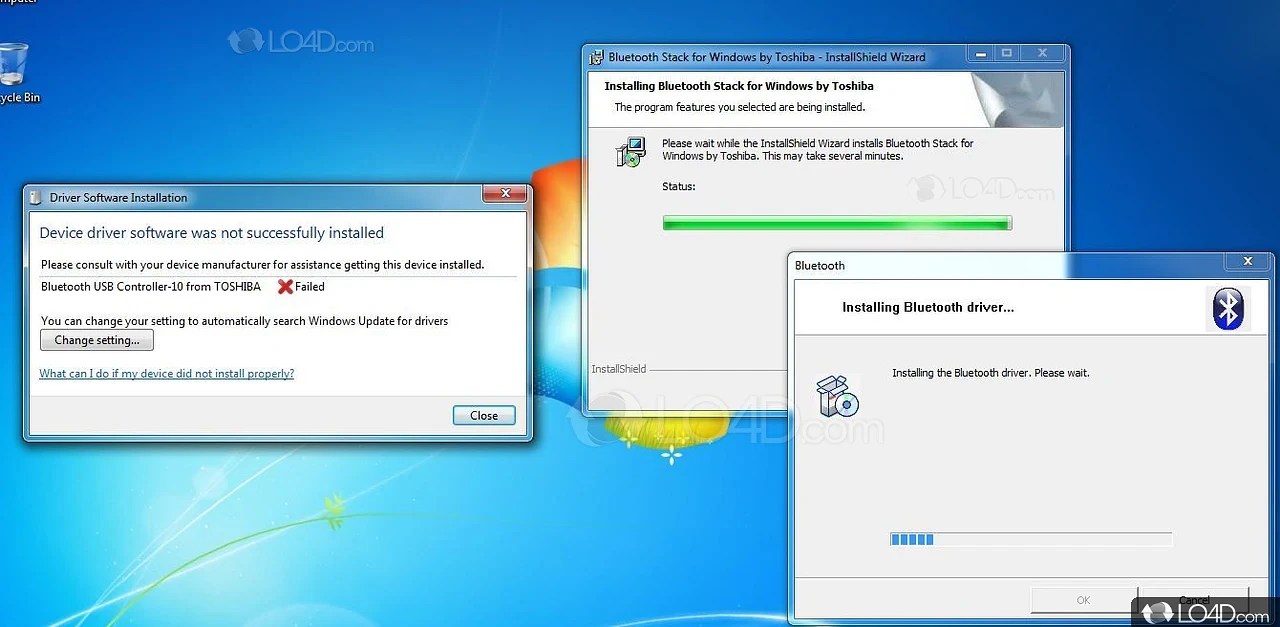This screenshot has height=627, width=1280.
Task: Click the "Status:" label in the InstallShield Wizard
Action: pyautogui.click(x=678, y=187)
